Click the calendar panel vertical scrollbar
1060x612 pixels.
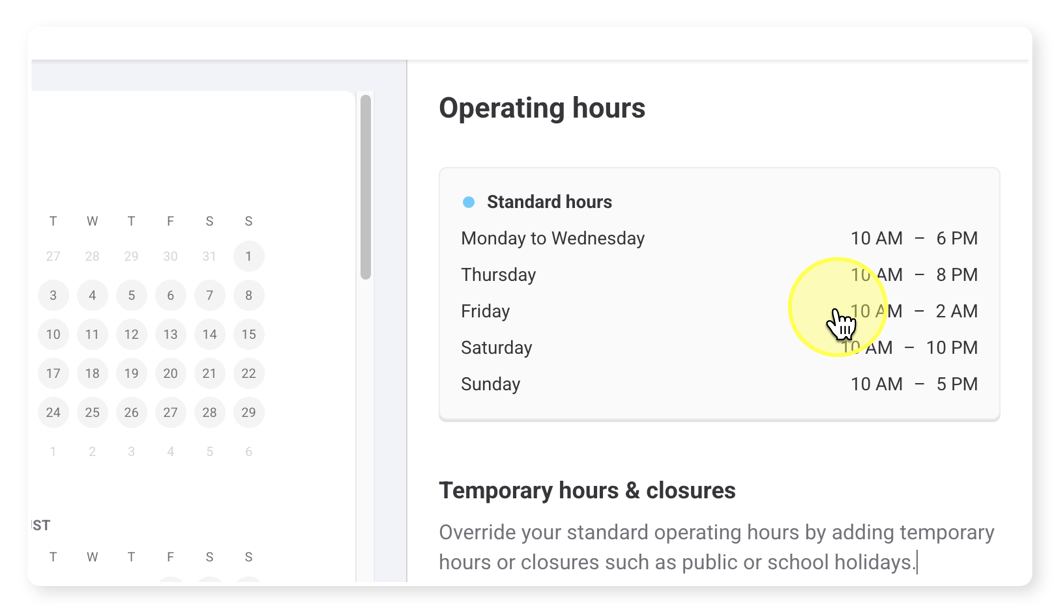366,187
